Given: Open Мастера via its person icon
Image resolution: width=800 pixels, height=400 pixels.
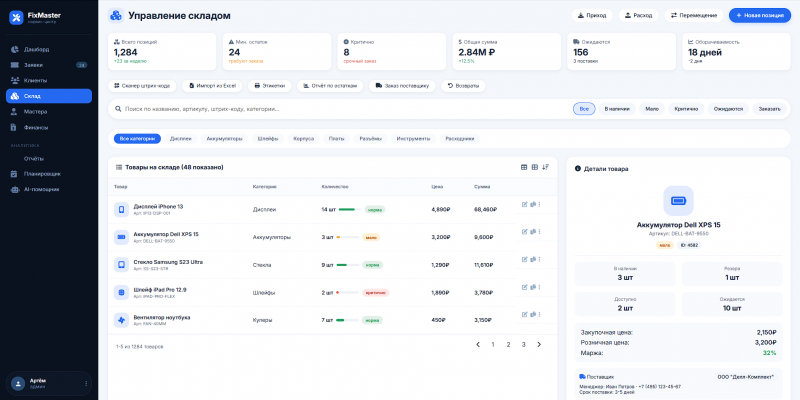Looking at the screenshot, I should point(15,112).
